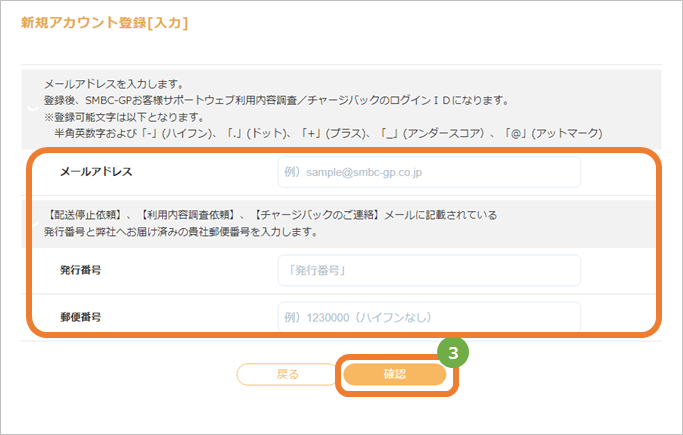Click the line about 発行番号と弊社へお届け済みの貴社郵便番号
The image size is (683, 435).
coord(181,232)
